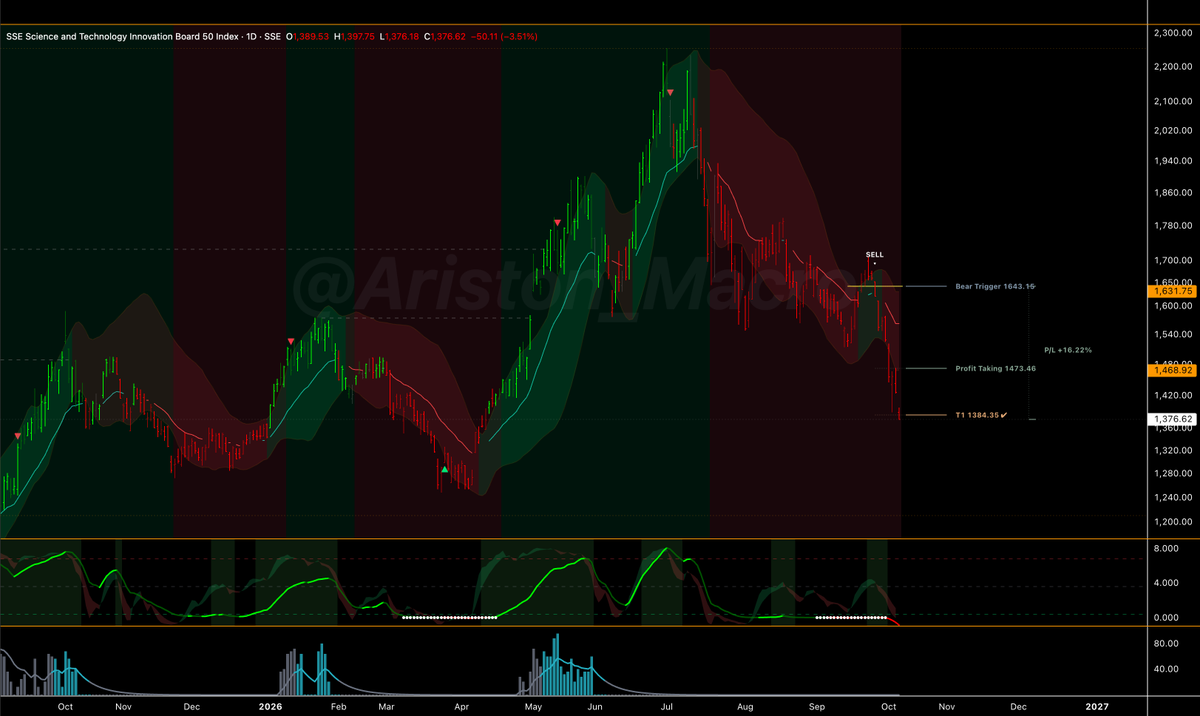This screenshot has width=1200, height=716.
Task: Click the change value −50.11 (−3.51%)
Action: pos(502,36)
